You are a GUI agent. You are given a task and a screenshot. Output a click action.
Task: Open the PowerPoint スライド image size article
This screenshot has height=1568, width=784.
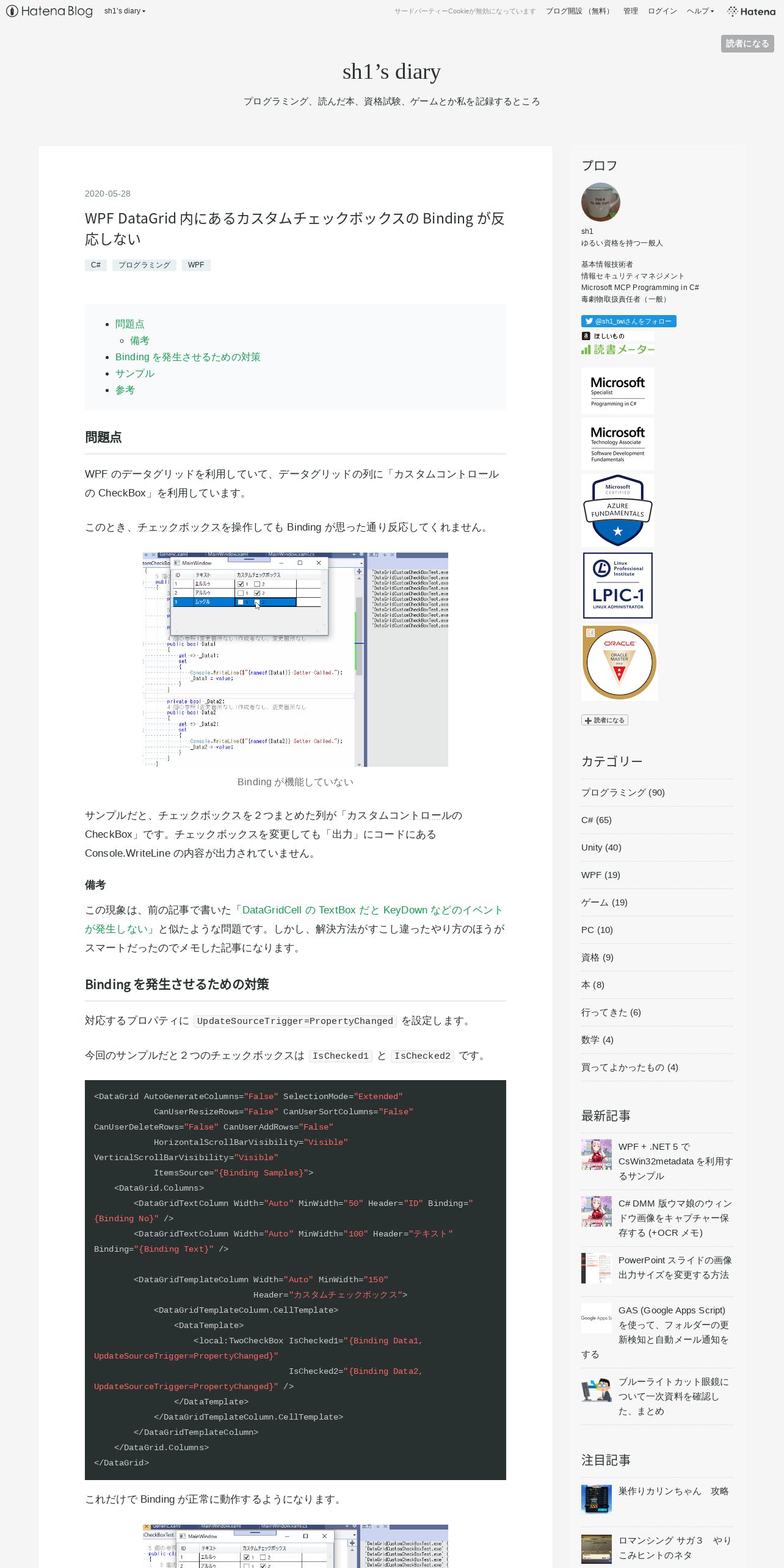675,1268
